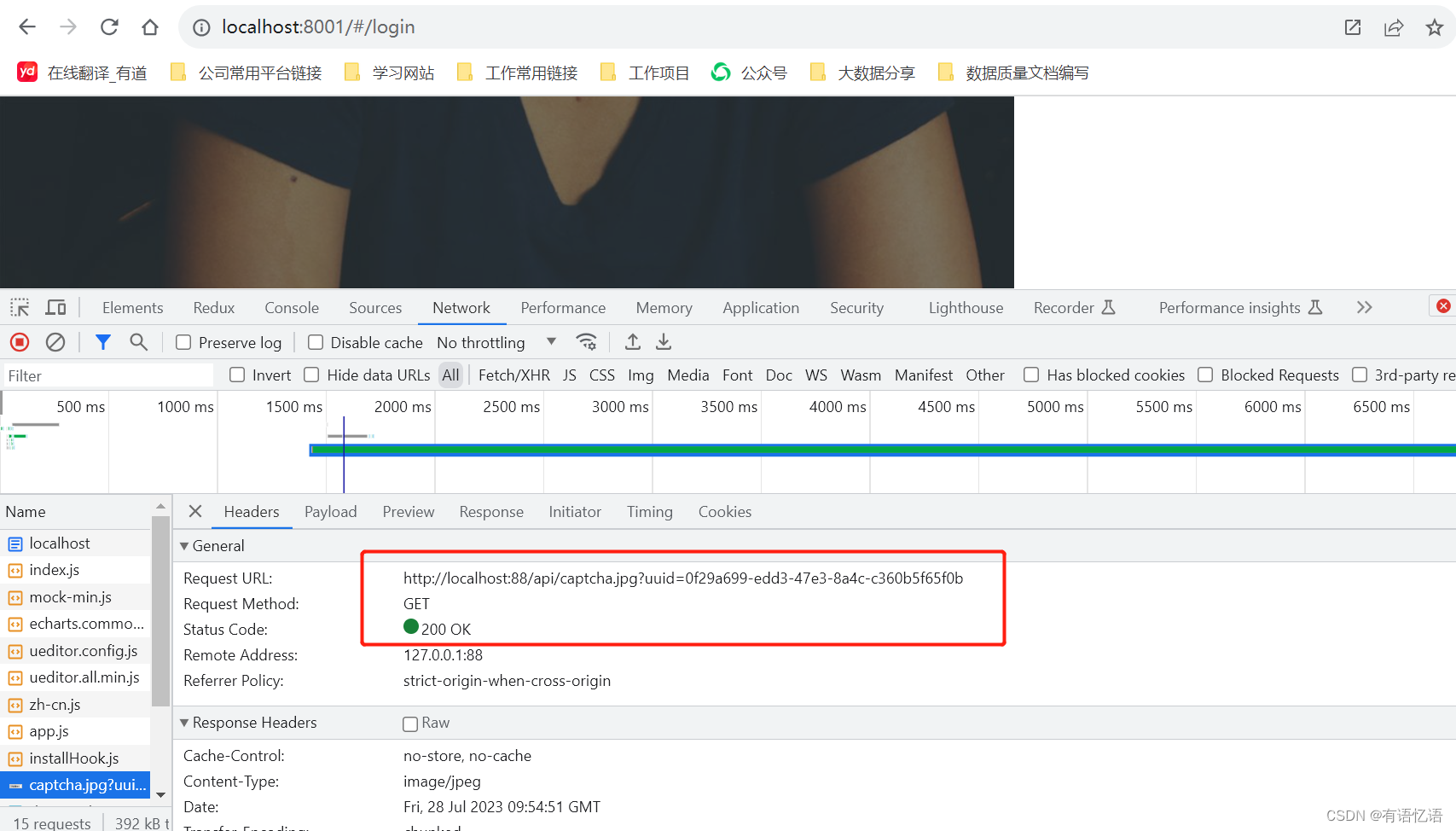The image size is (1456, 831).
Task: Close the request details panel
Action: (x=195, y=511)
